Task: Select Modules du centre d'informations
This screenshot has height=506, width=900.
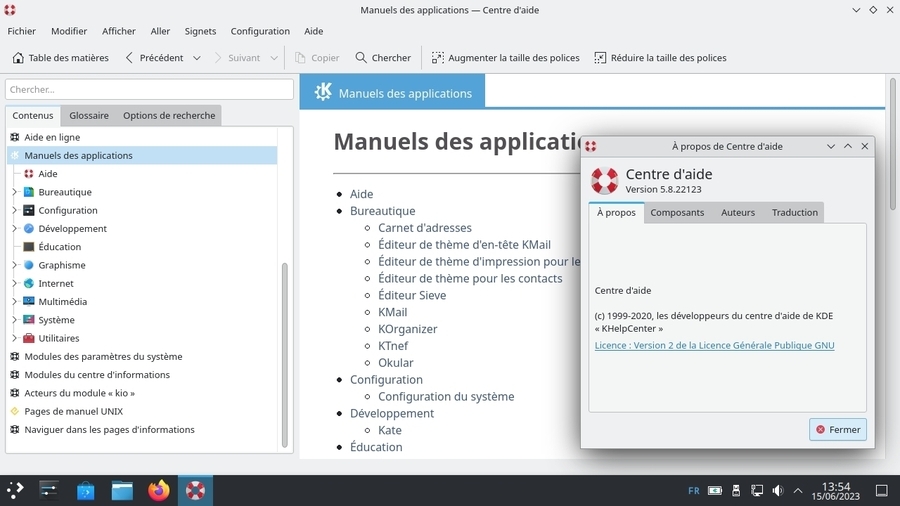Action: tap(97, 375)
